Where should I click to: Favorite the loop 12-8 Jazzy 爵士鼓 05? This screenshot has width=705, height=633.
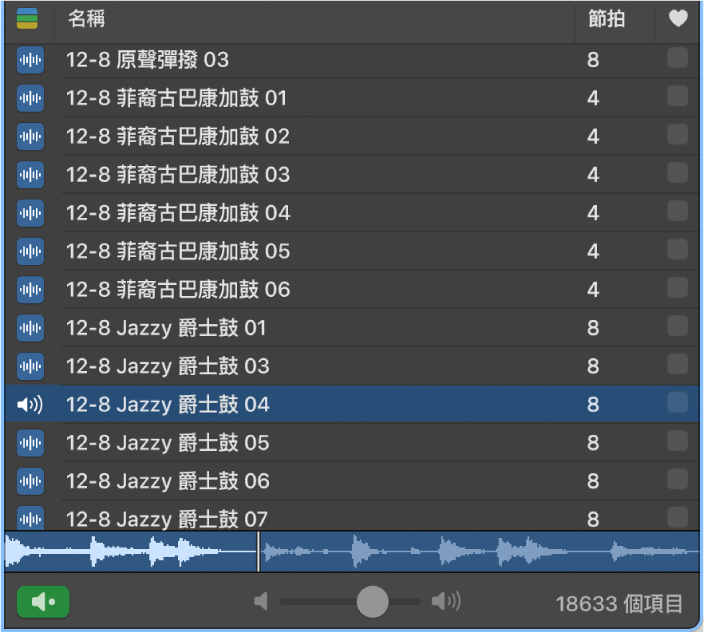click(x=678, y=441)
